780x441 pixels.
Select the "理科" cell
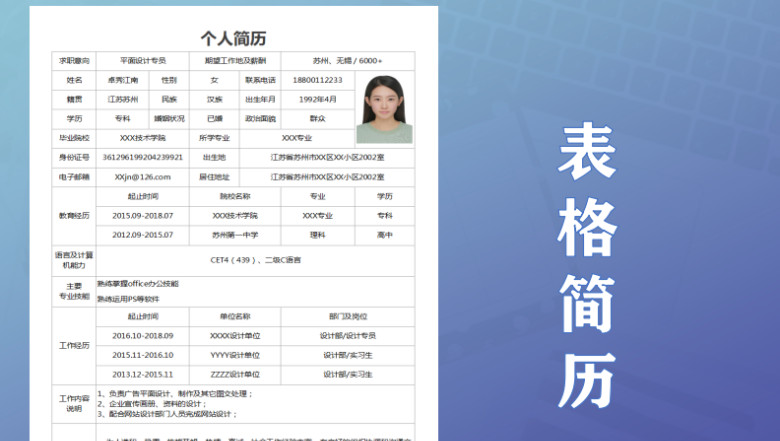click(x=317, y=235)
